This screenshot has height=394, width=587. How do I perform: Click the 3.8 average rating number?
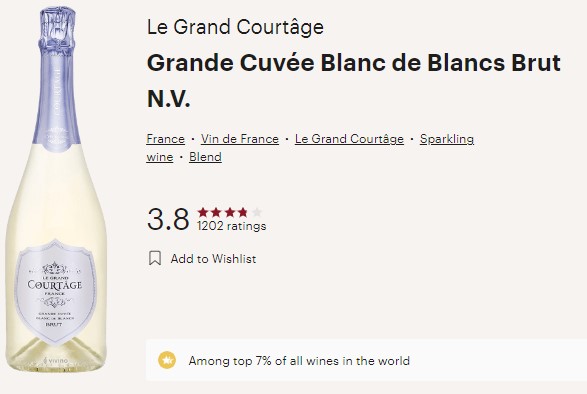point(168,219)
